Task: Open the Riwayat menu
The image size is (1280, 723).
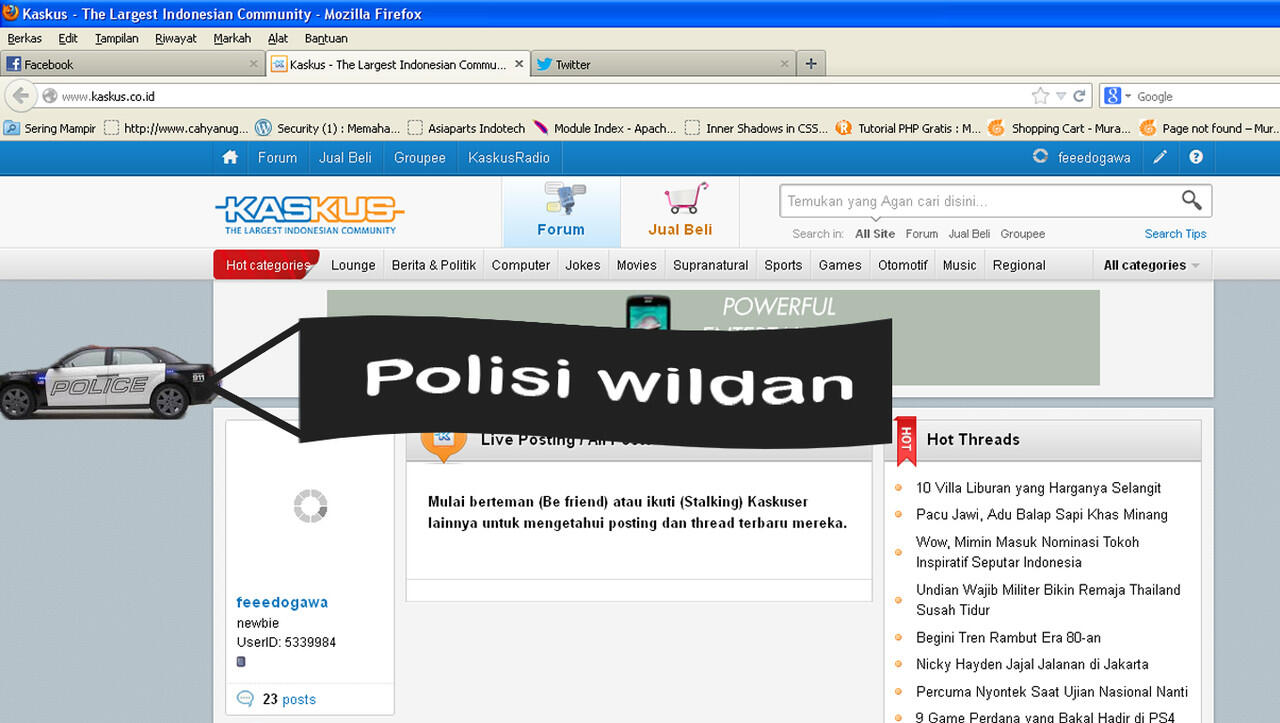Action: (176, 39)
